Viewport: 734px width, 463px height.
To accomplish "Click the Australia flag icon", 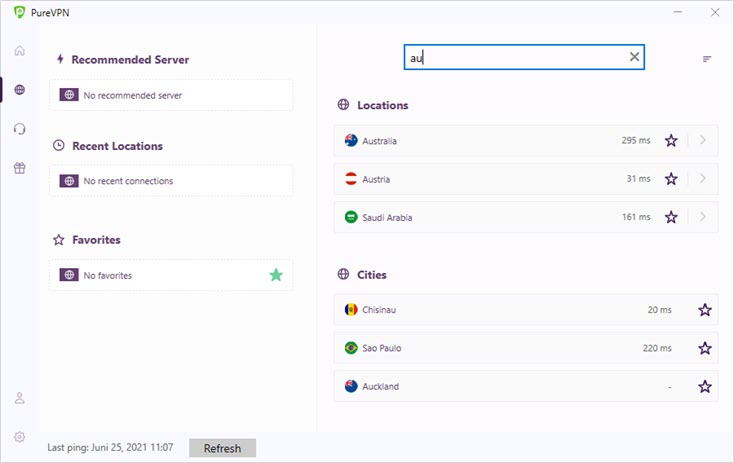I will click(x=351, y=140).
